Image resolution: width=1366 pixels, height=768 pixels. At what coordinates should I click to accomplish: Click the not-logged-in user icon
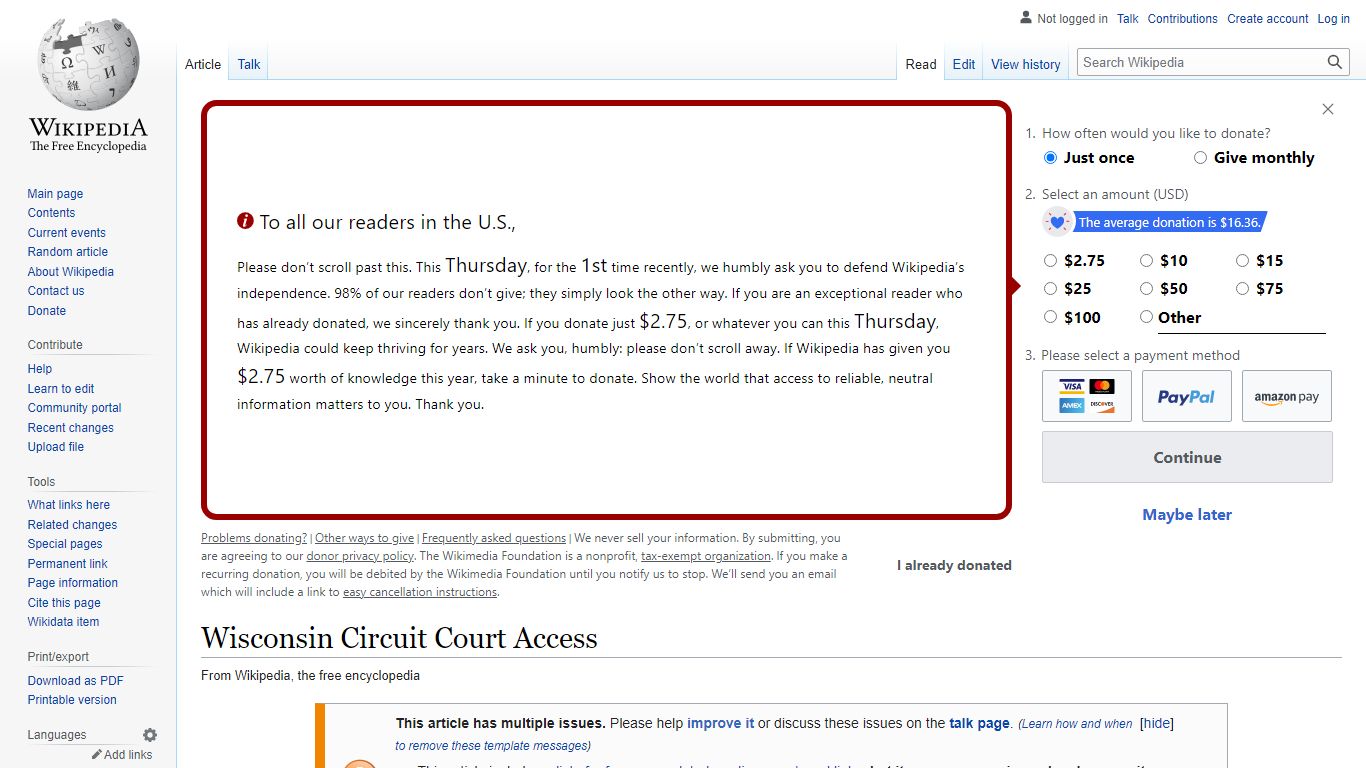pos(1026,18)
